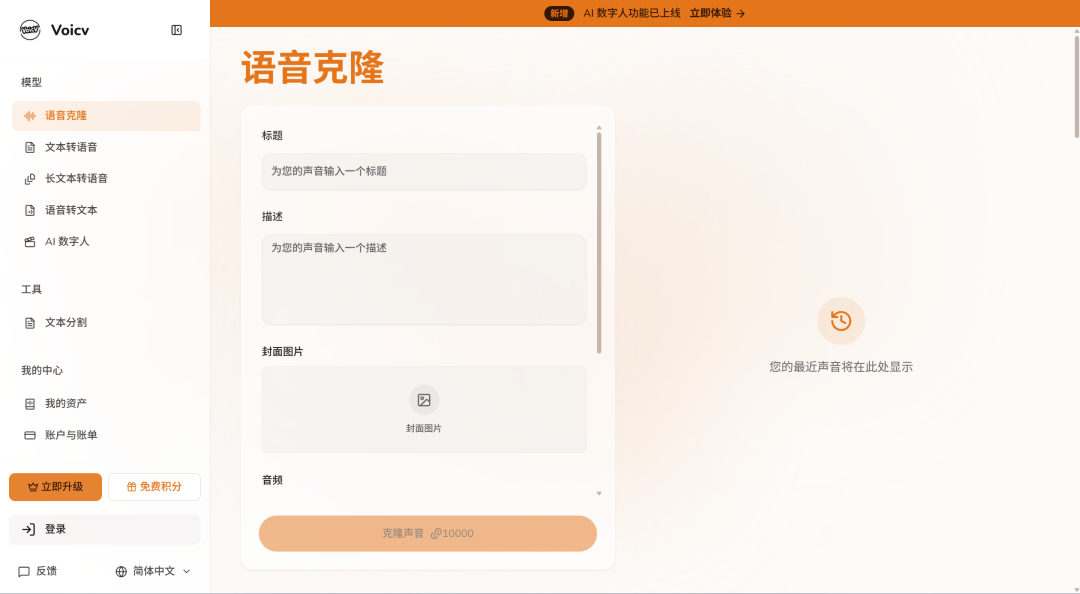This screenshot has width=1080, height=594.
Task: Focus the 标题 title input field
Action: (424, 171)
